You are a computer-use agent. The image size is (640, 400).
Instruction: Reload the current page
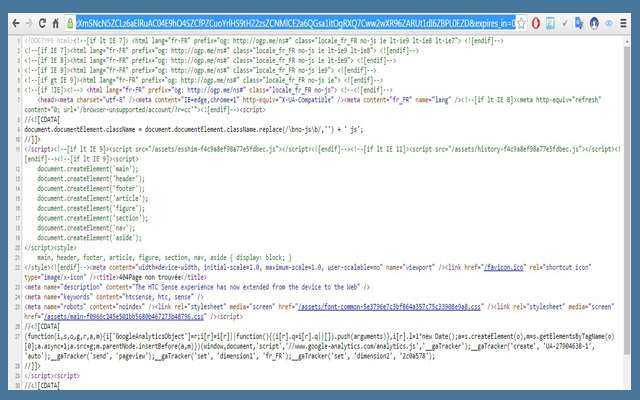coord(42,23)
